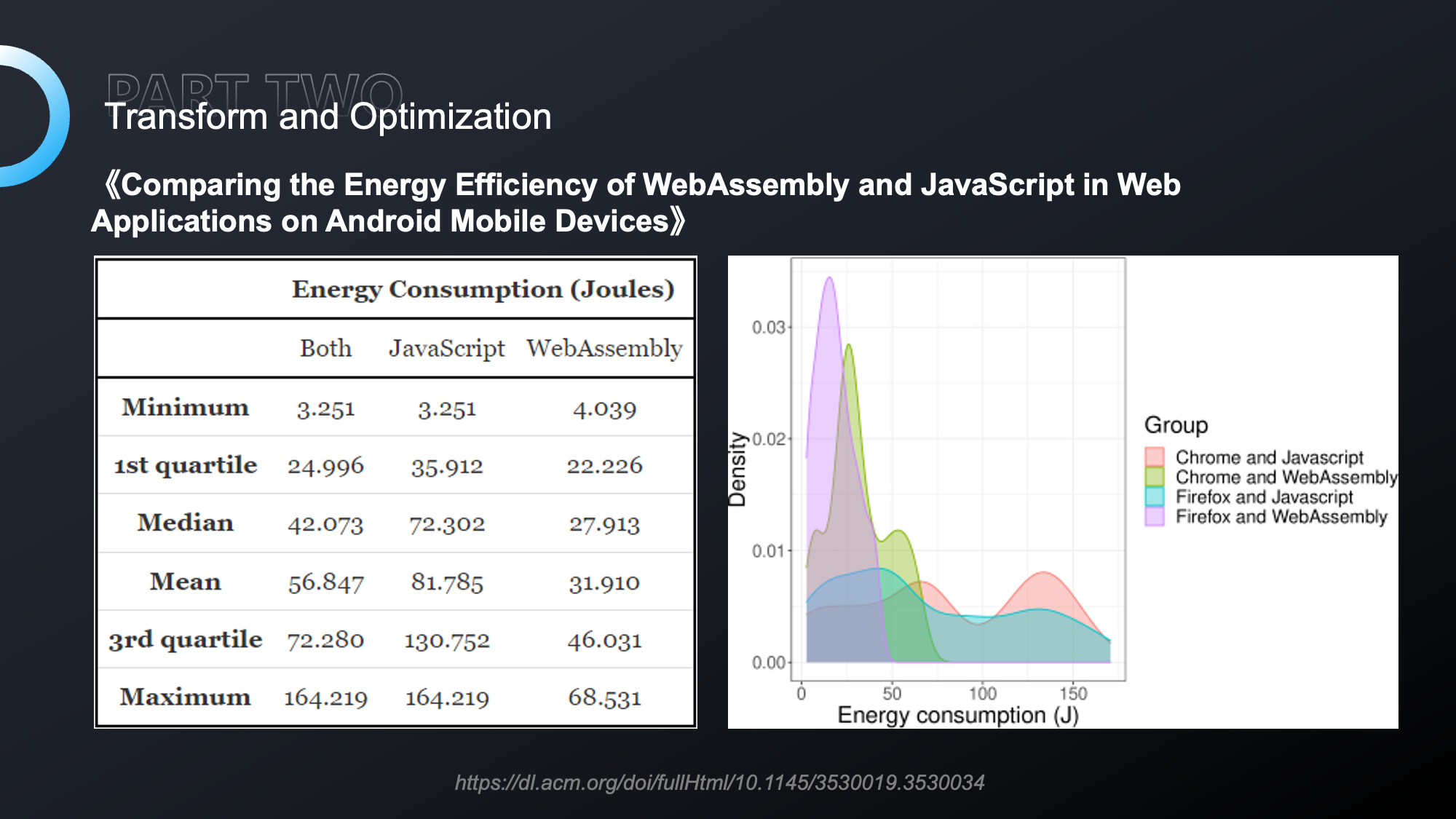The height and width of the screenshot is (819, 1456).
Task: Click the WebAssembly column header
Action: pos(604,349)
